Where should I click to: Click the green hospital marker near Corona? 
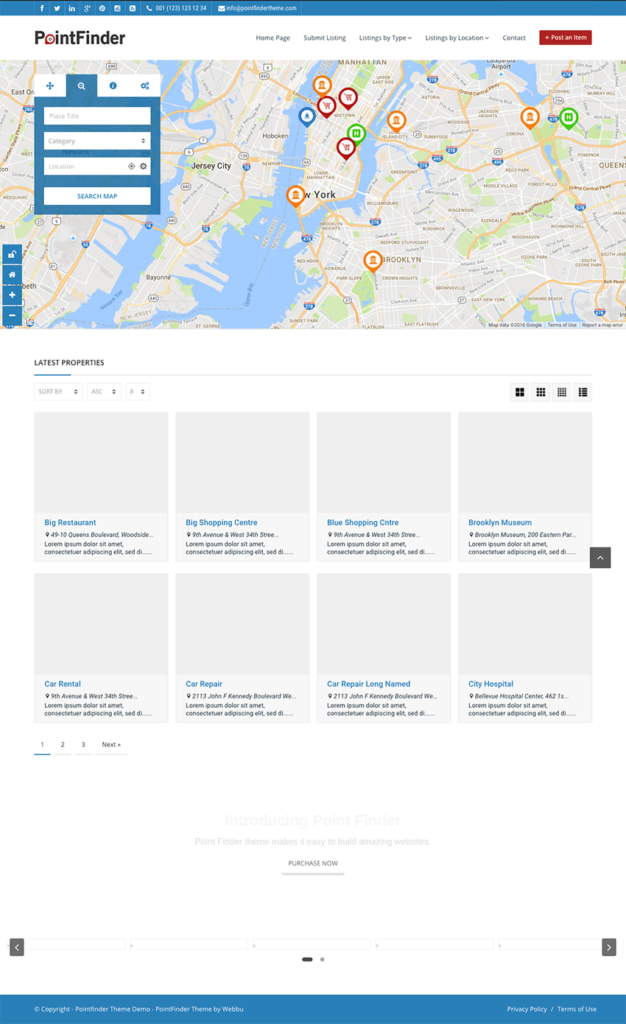(569, 118)
